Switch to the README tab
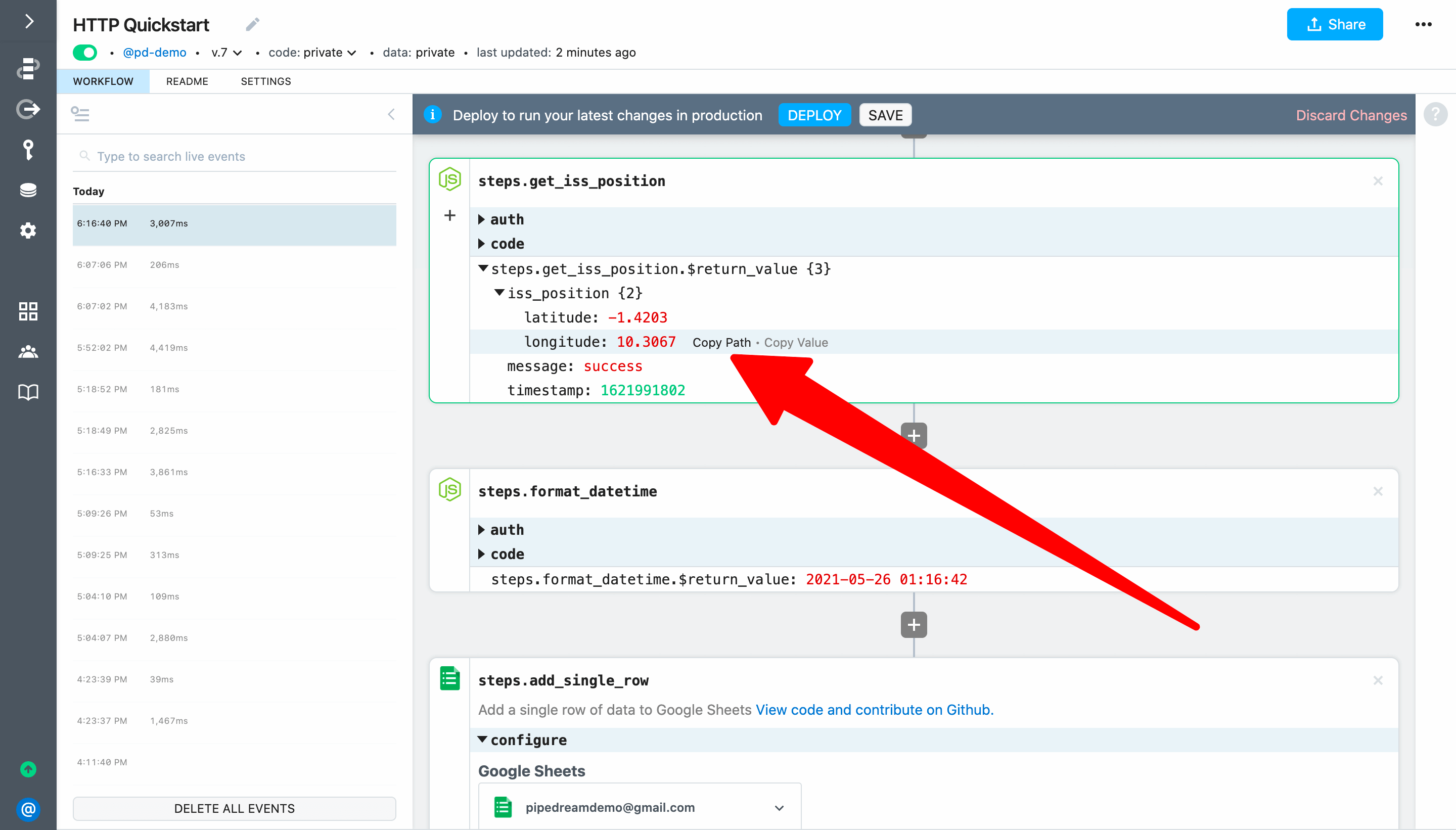Viewport: 1456px width, 830px height. (x=187, y=81)
